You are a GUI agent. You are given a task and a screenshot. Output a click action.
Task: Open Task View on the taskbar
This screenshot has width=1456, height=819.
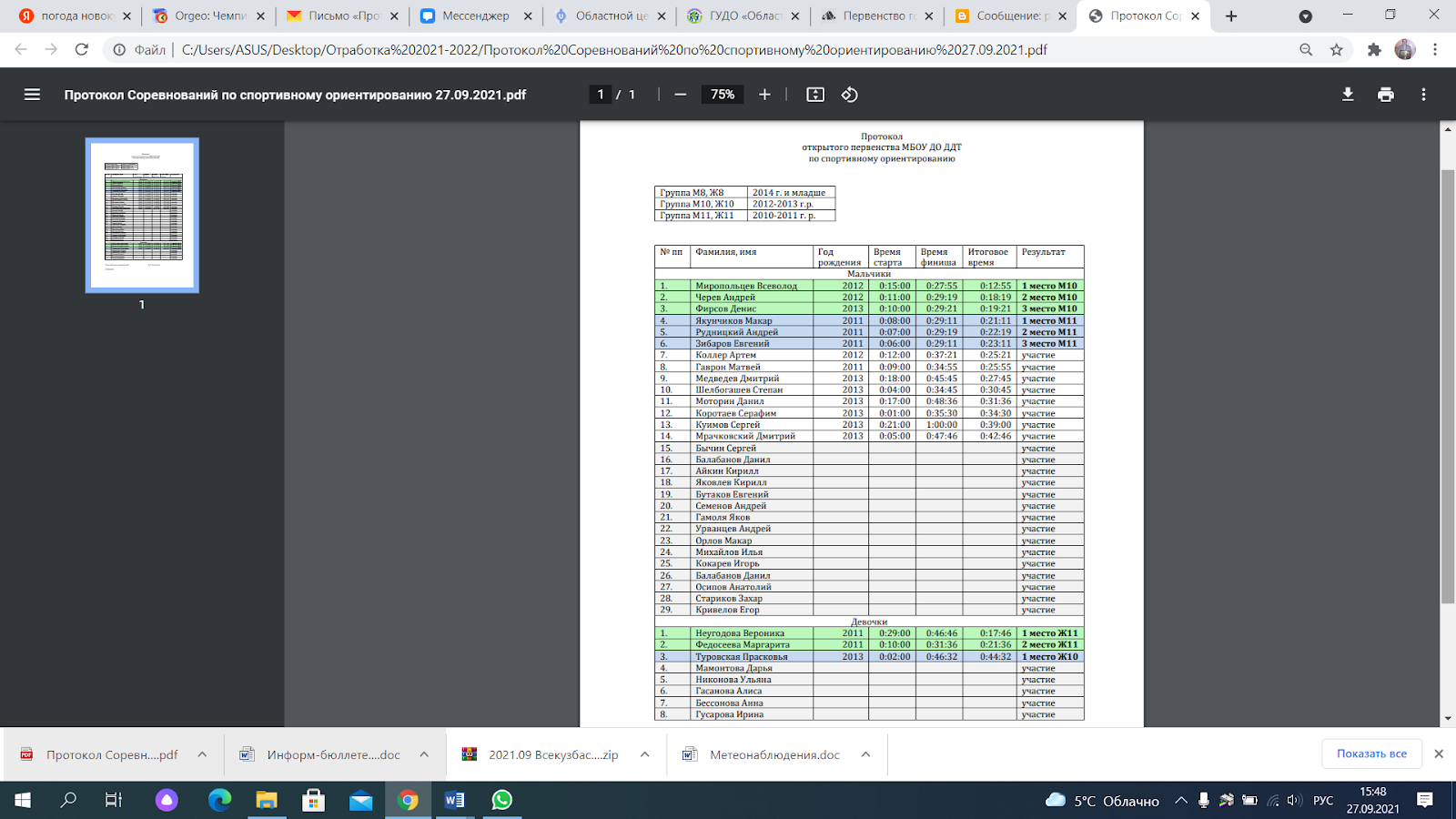click(114, 801)
